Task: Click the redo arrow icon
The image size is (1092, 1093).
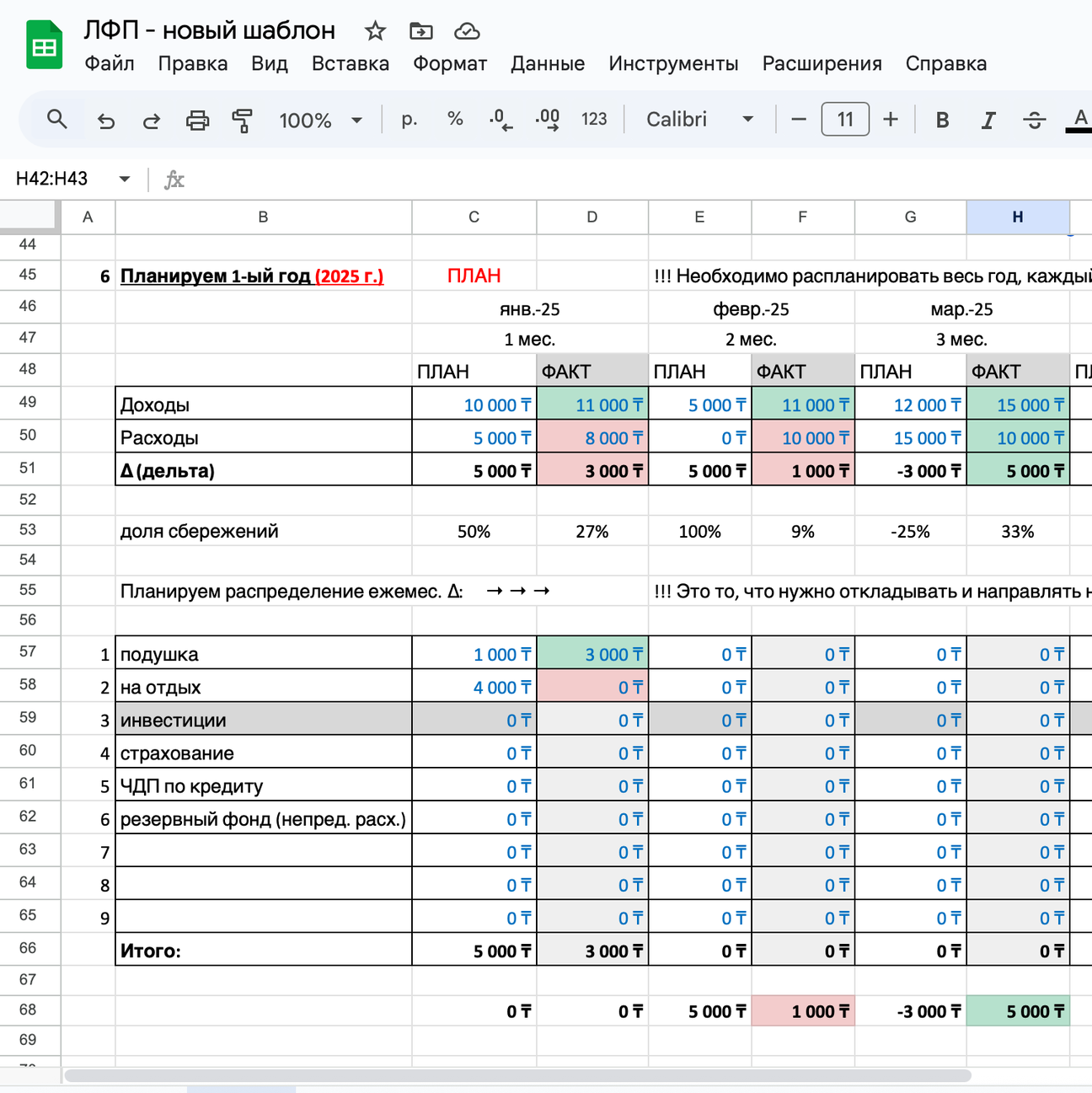Action: 152,121
